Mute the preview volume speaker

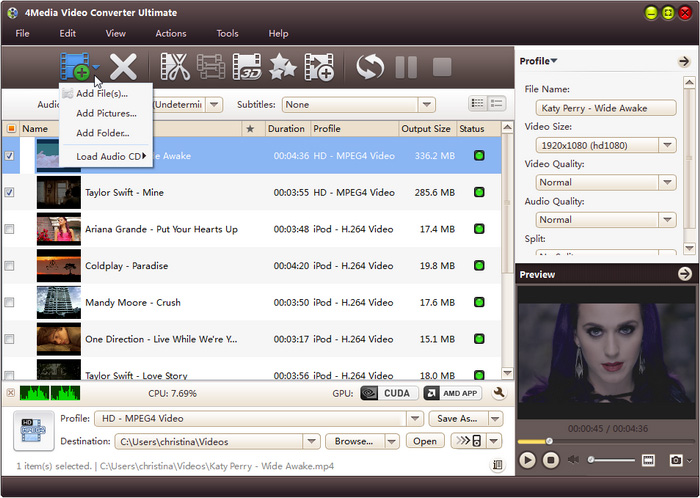coord(574,459)
